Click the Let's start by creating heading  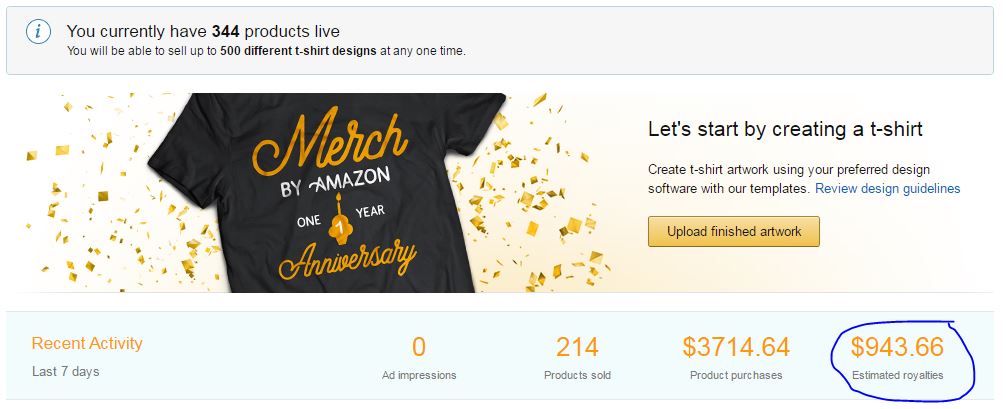[785, 129]
